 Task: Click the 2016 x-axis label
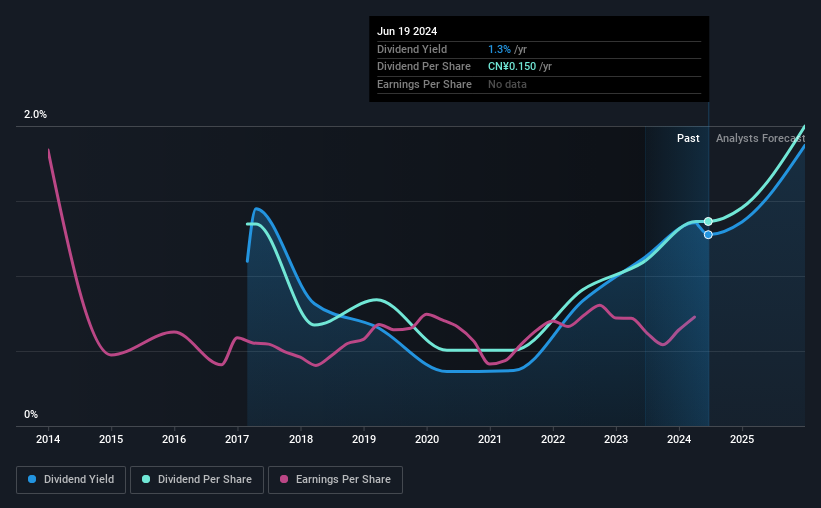(174, 439)
